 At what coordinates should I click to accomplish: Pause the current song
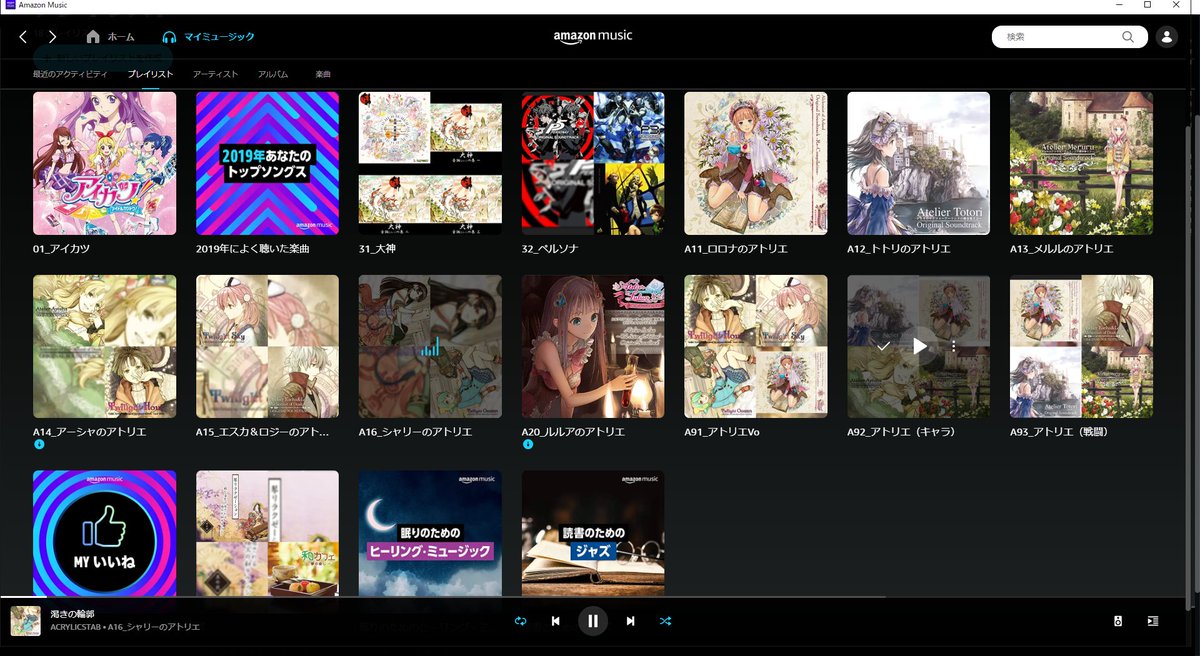[593, 621]
